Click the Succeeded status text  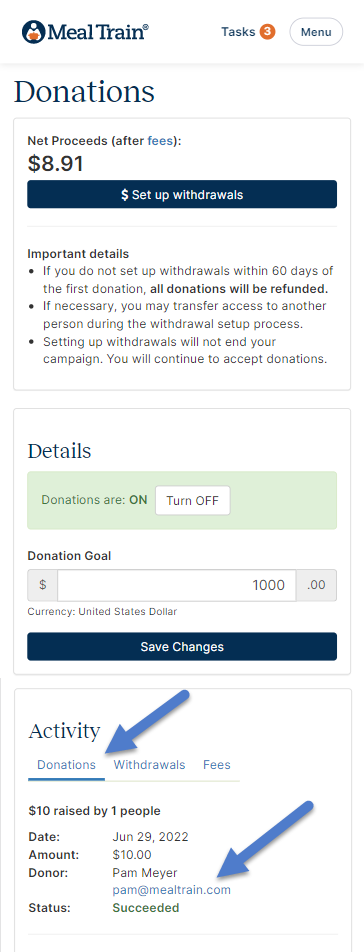pos(146,908)
